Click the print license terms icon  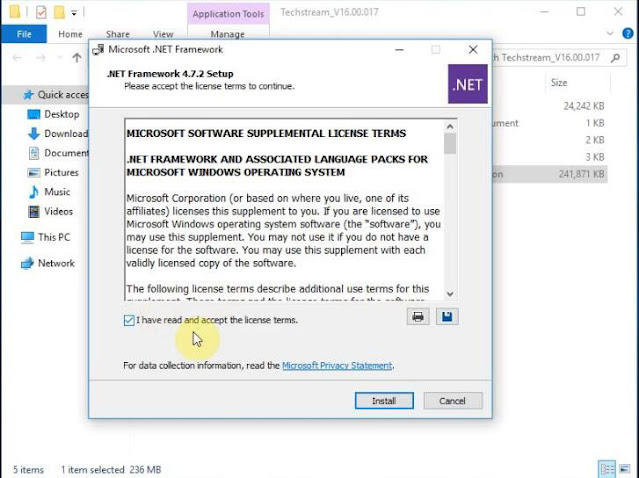click(x=418, y=317)
